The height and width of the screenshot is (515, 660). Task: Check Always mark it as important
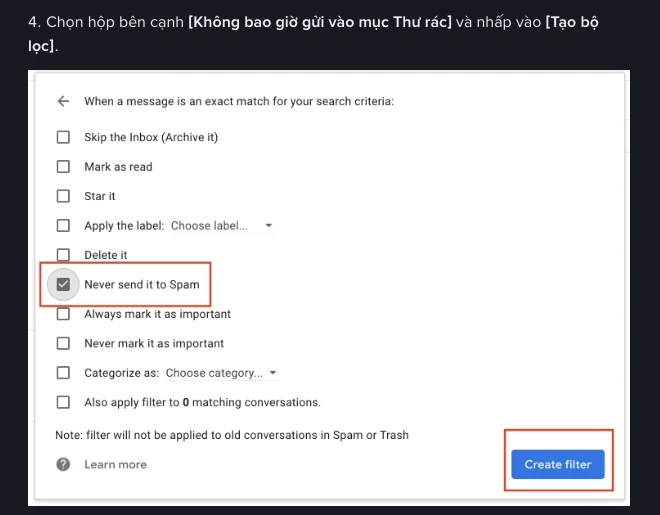[x=63, y=314]
